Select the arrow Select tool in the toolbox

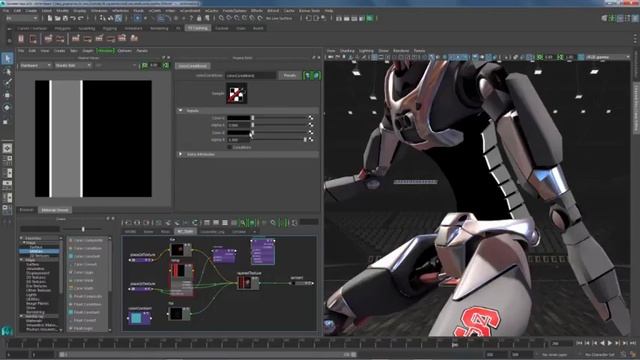coord(7,58)
